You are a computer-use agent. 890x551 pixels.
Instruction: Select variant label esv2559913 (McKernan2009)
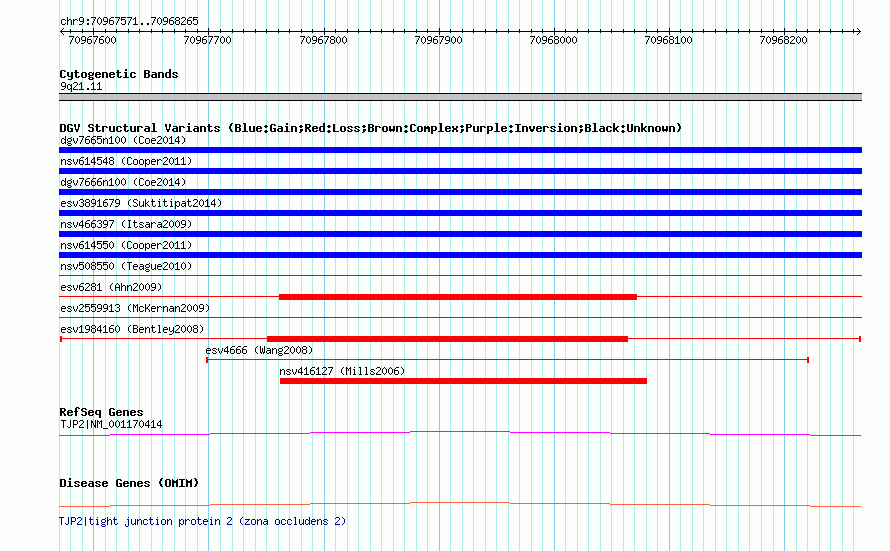coord(135,308)
